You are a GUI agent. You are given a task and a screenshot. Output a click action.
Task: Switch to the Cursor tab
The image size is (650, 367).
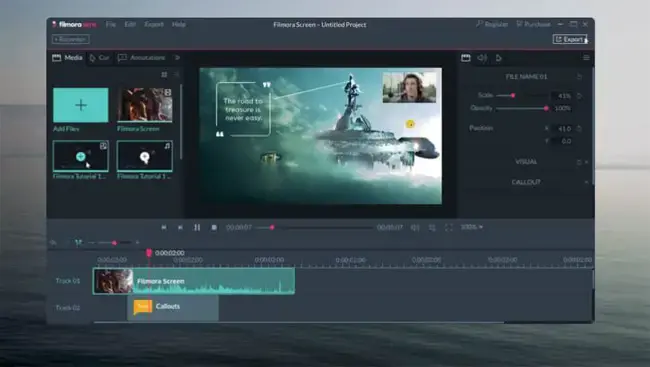(x=99, y=58)
